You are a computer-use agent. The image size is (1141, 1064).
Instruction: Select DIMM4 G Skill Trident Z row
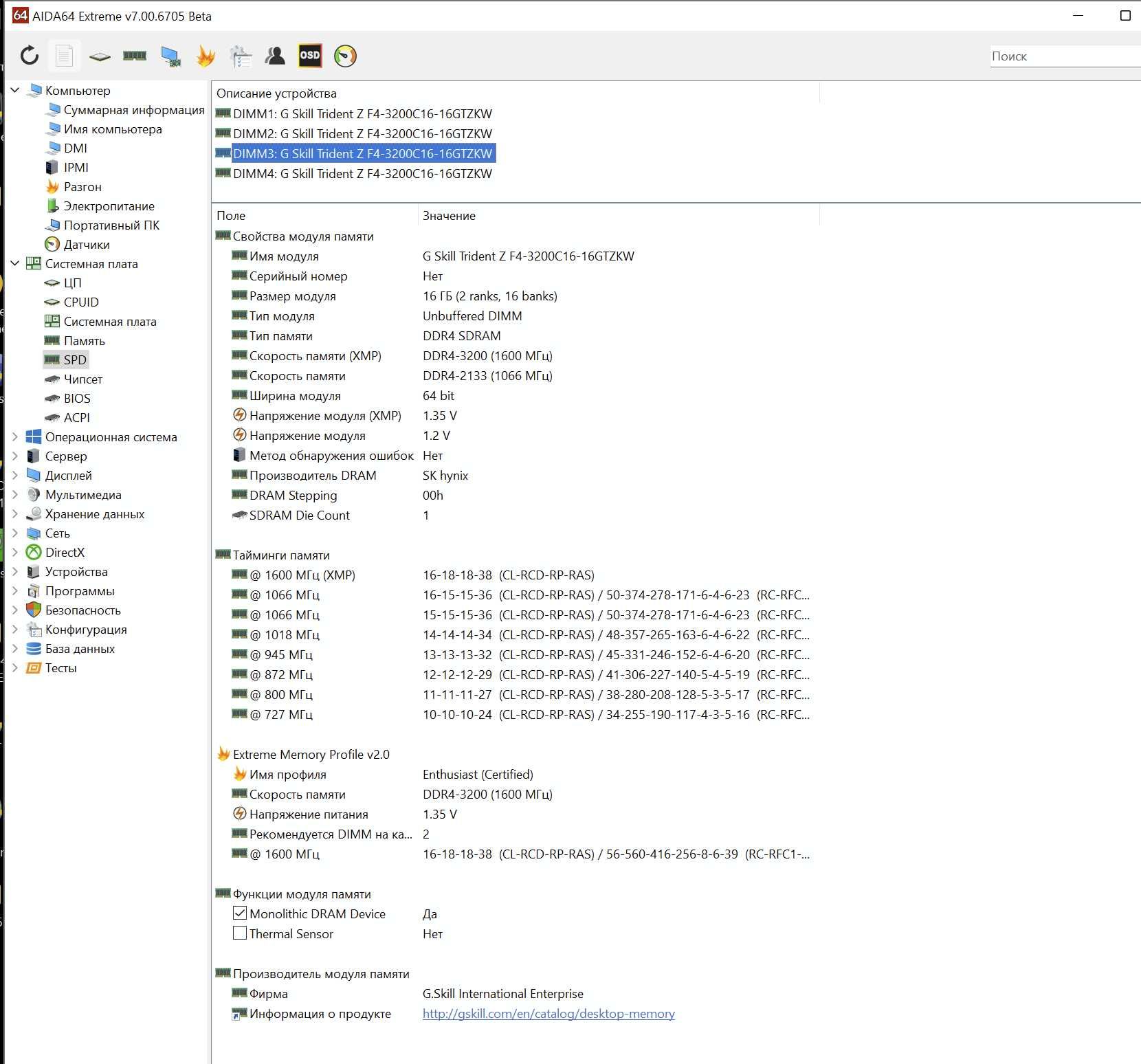(x=354, y=173)
